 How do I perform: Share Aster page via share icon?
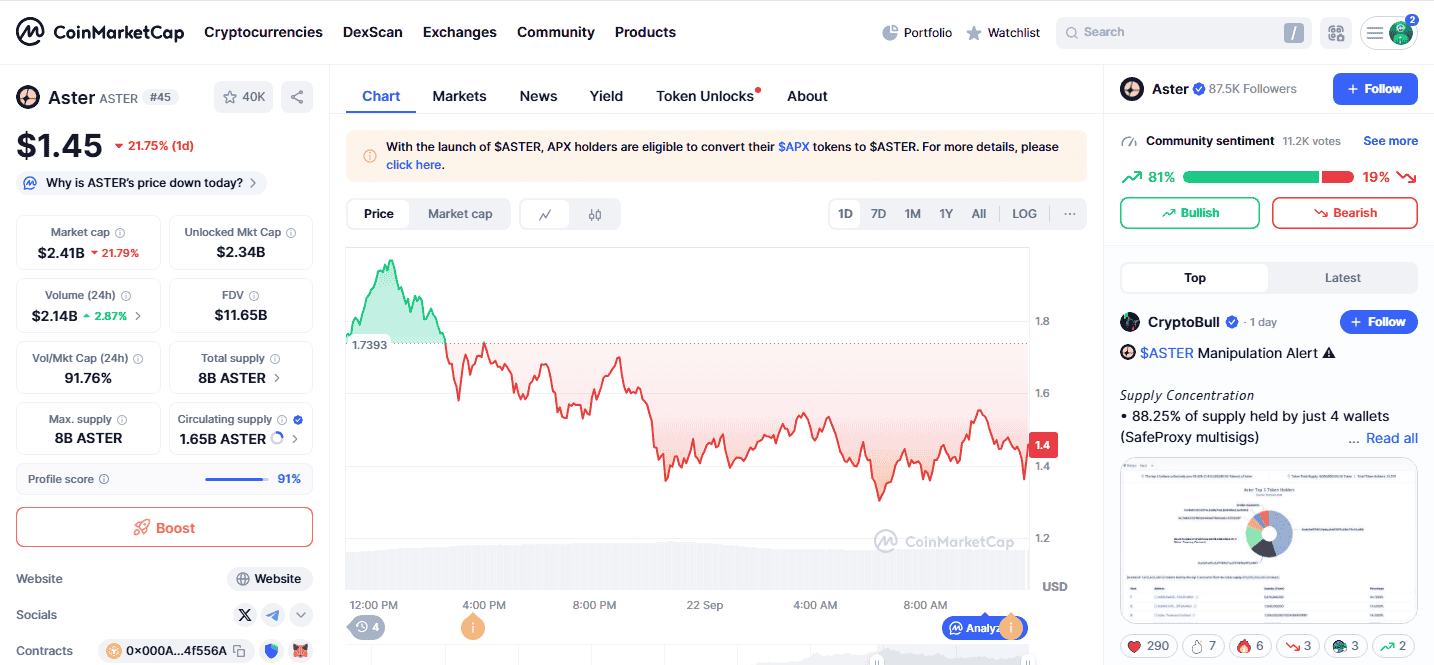point(297,97)
